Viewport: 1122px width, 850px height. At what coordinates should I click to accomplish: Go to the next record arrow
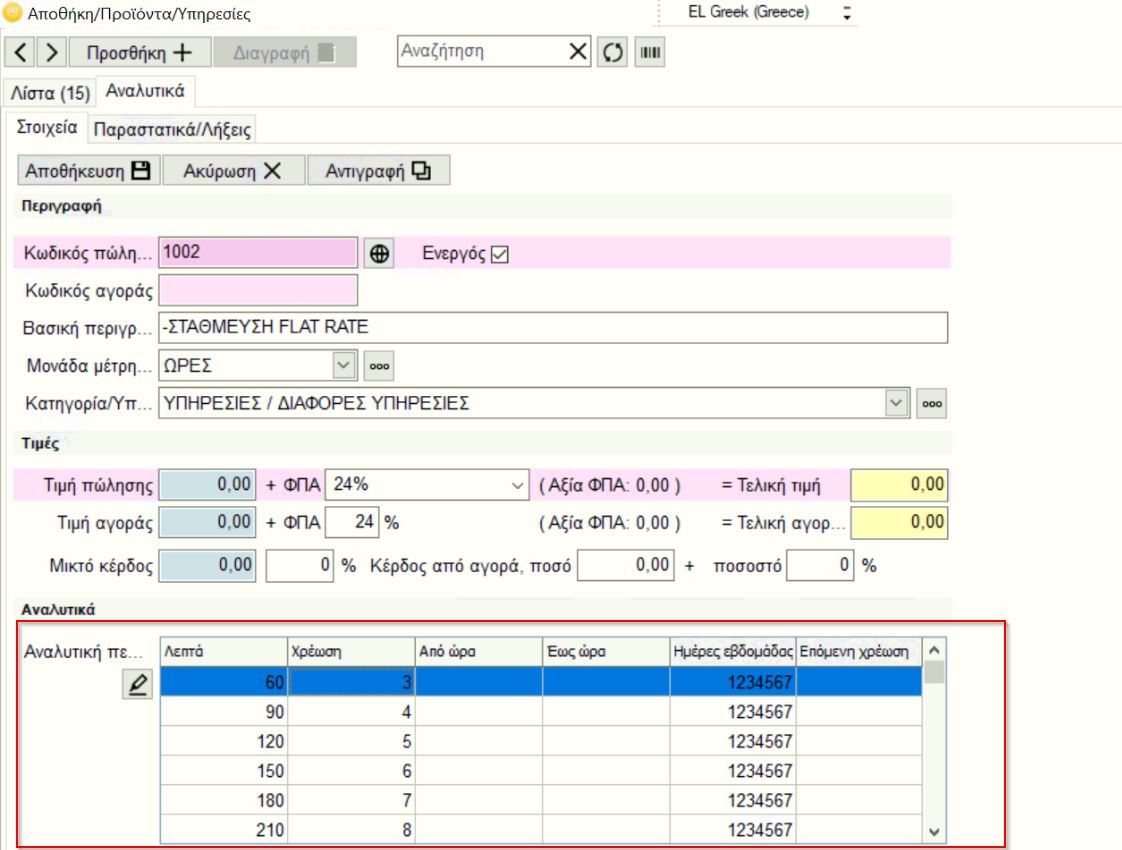[51, 52]
